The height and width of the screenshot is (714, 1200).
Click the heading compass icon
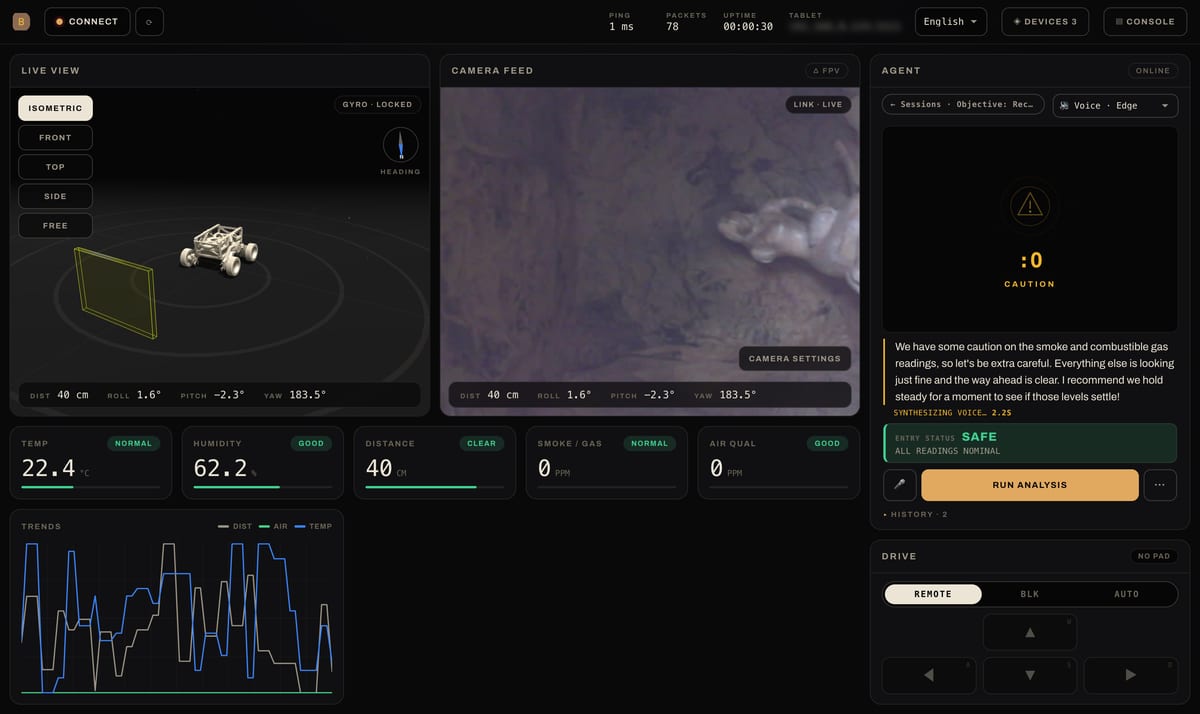(x=400, y=145)
